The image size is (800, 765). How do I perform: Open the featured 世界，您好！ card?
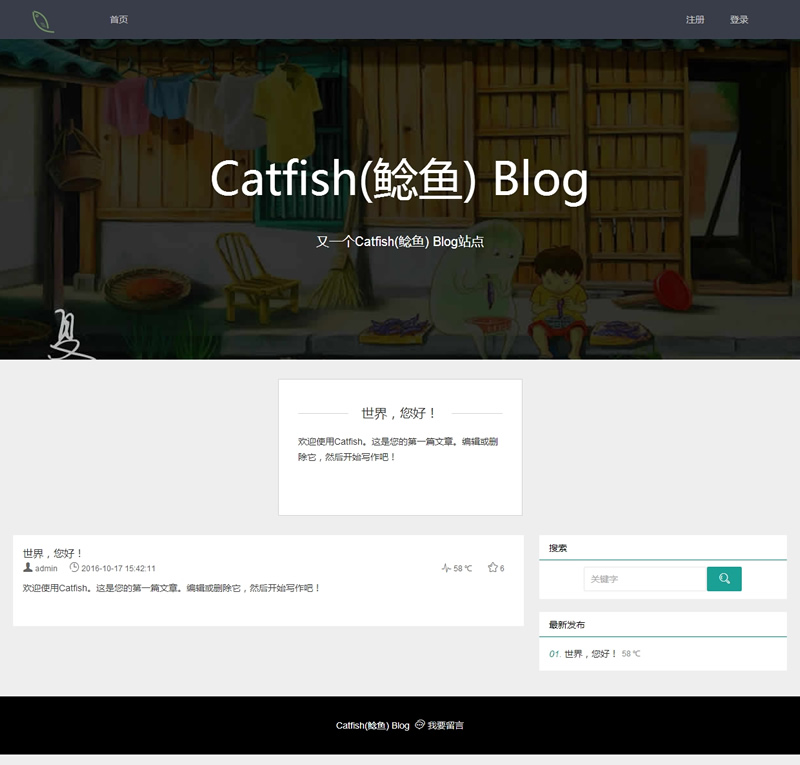[400, 447]
